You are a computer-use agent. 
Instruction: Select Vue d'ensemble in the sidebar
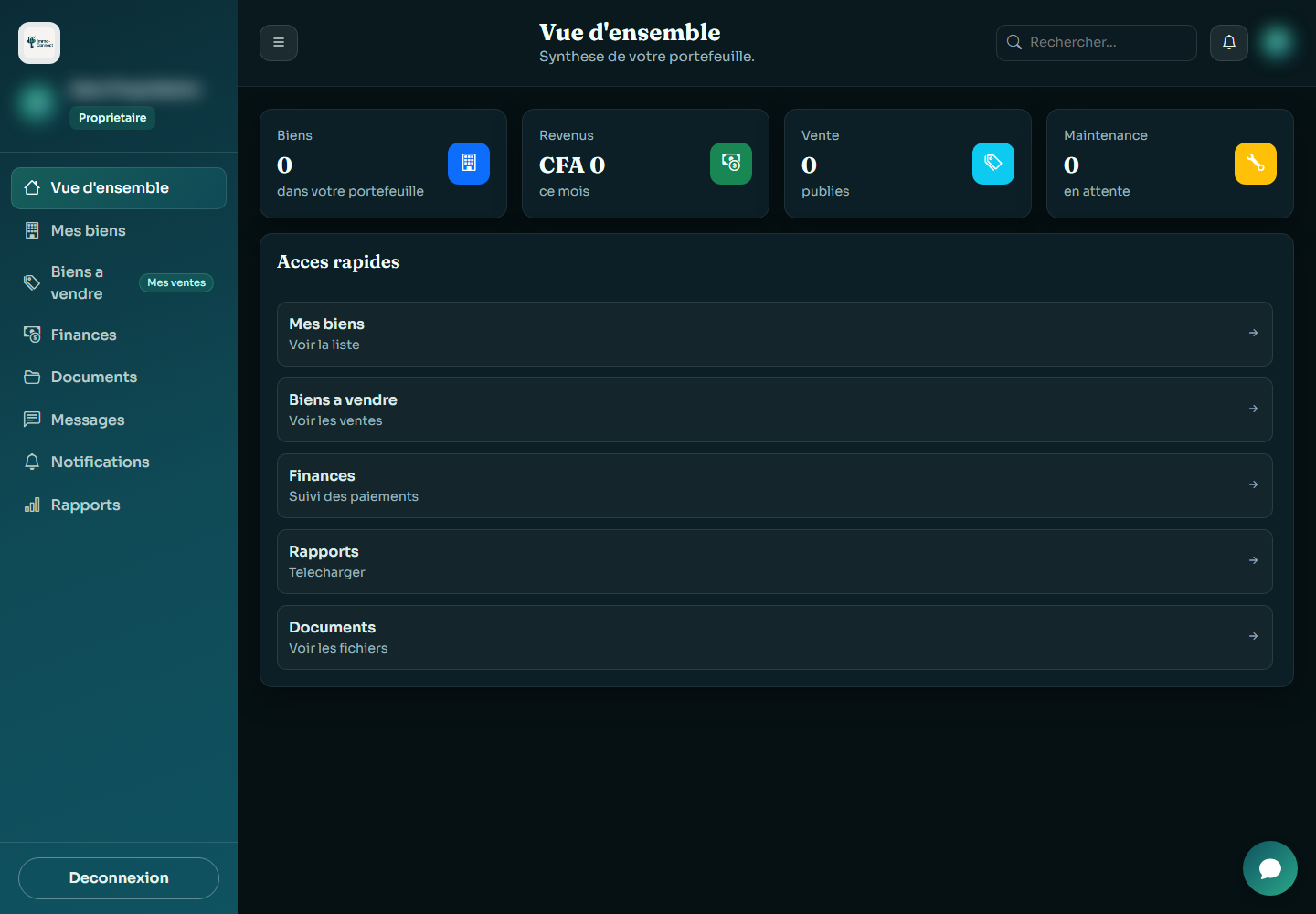click(x=119, y=188)
